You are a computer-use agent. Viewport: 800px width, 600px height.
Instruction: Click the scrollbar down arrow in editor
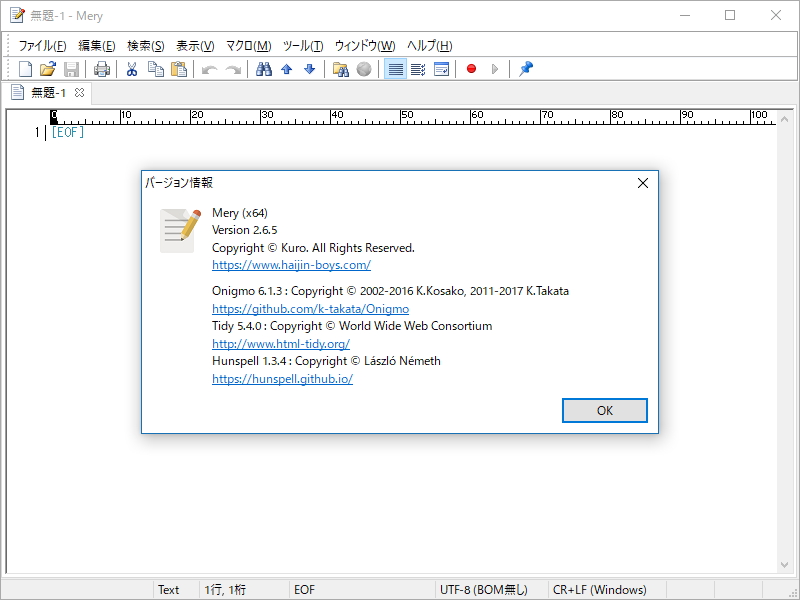click(x=785, y=565)
